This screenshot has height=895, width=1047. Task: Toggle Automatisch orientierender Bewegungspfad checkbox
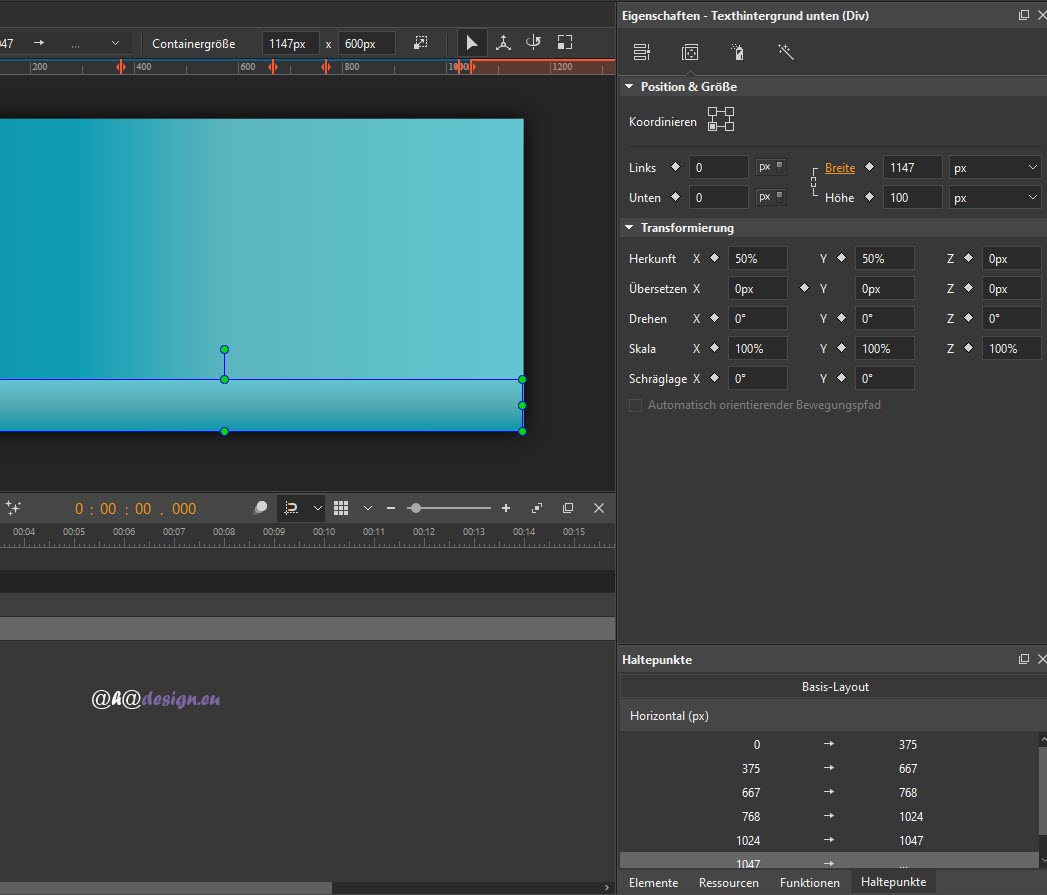636,405
